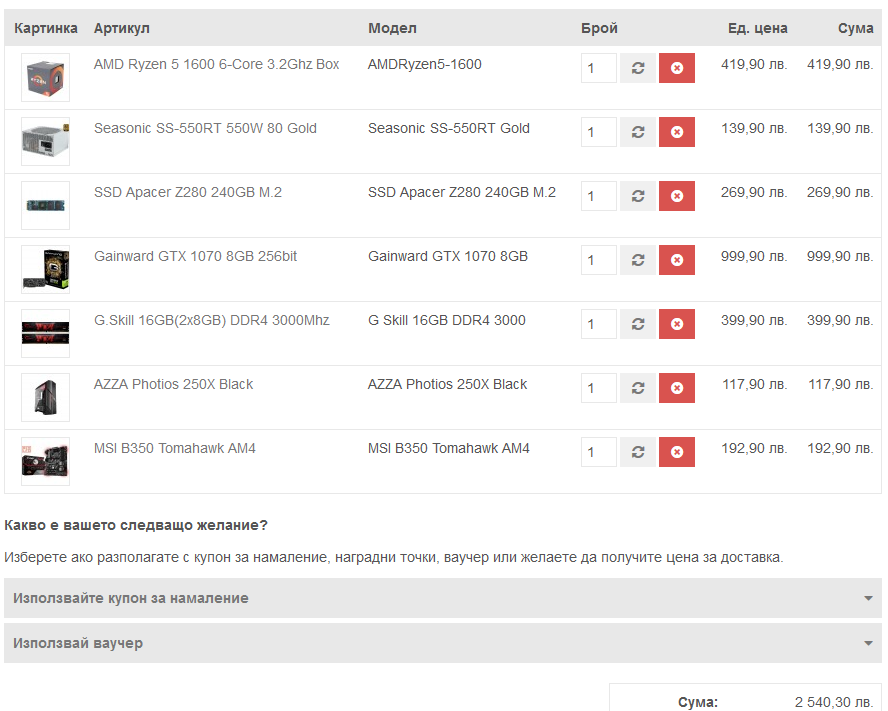Remove G.Skill 16GB DDR4 from cart
Screen dimensions: 888x711
point(677,324)
